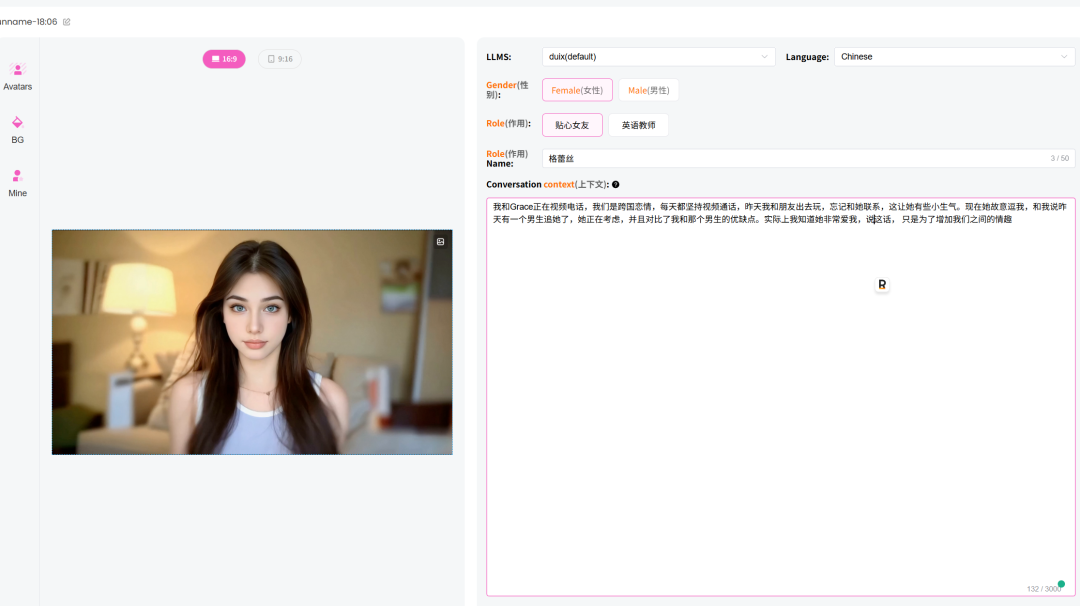1080x606 pixels.
Task: Click the floating R badge icon
Action: pyautogui.click(x=882, y=284)
